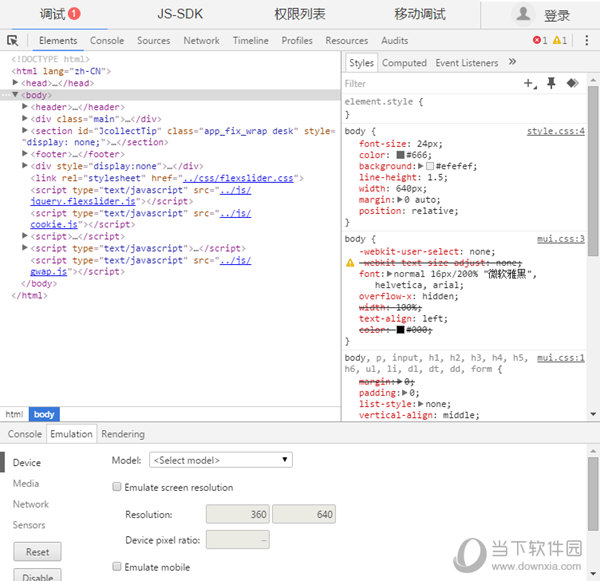The height and width of the screenshot is (581, 600).
Task: Expand the header element node
Action: click(x=25, y=106)
